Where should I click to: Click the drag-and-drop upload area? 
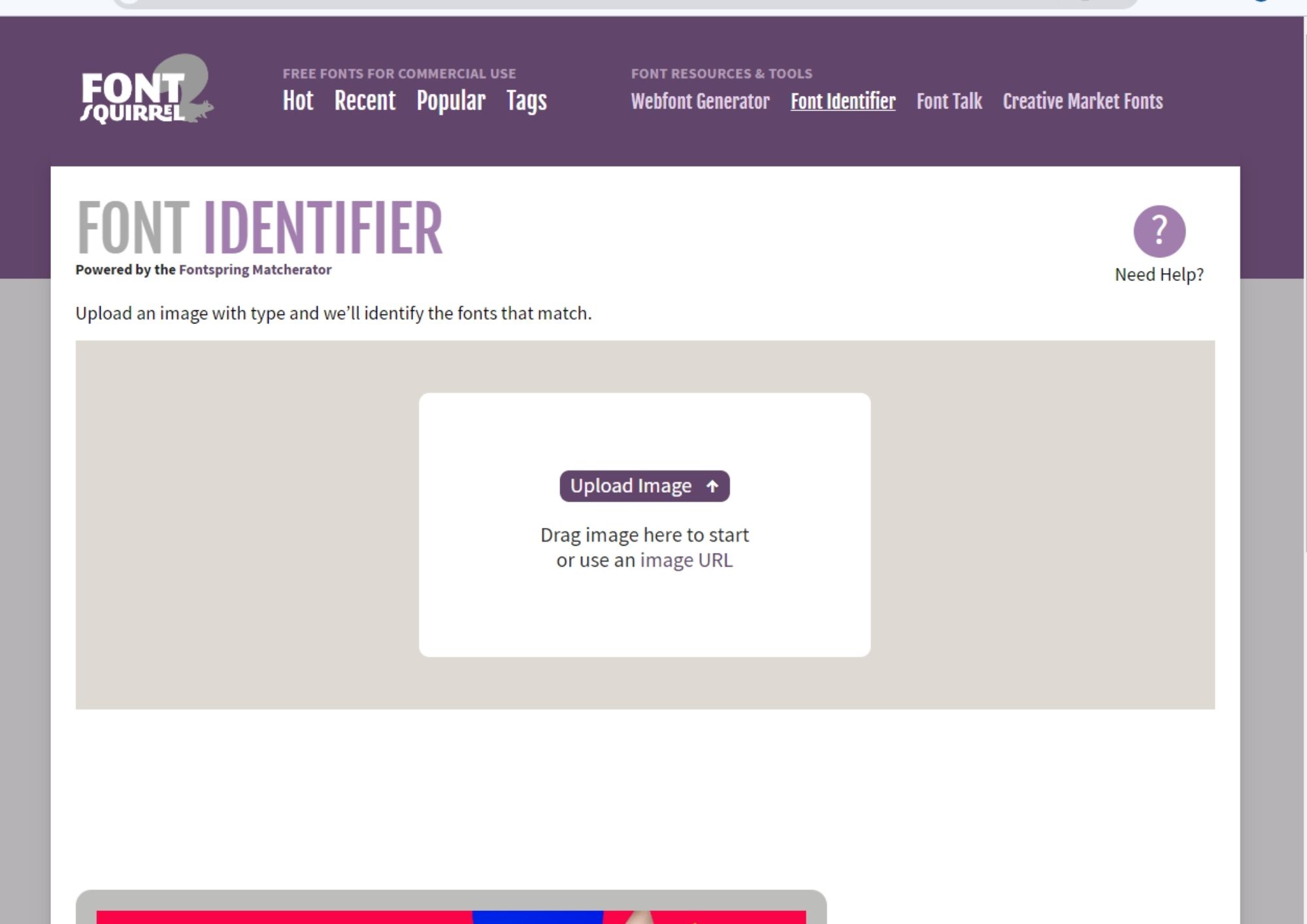645,525
